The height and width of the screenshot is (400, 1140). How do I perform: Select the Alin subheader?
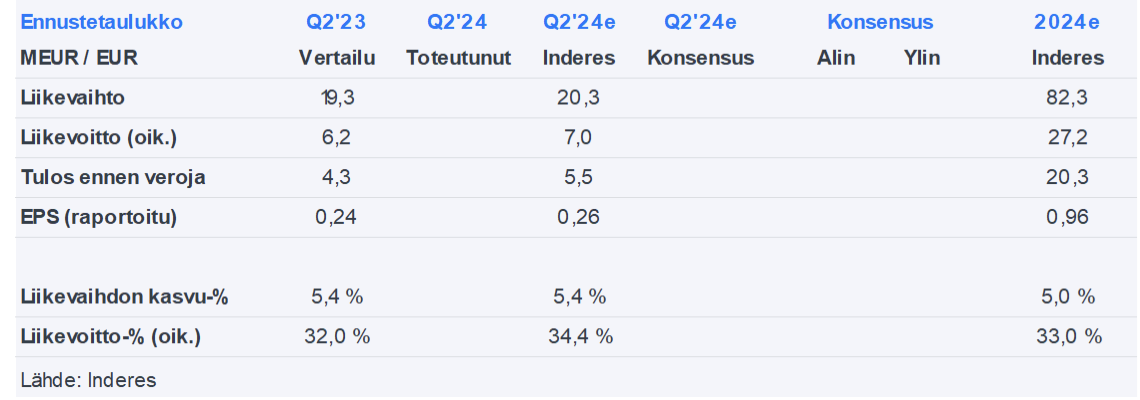pyautogui.click(x=836, y=58)
